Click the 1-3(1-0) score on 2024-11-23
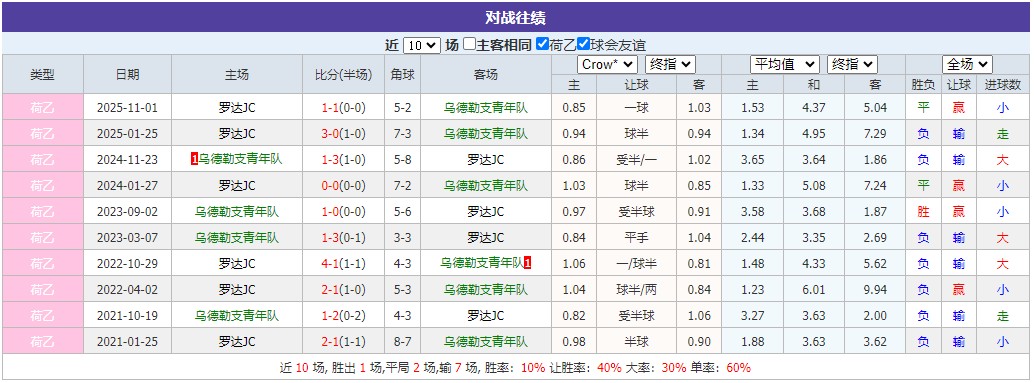This screenshot has height=383, width=1034. [x=343, y=160]
